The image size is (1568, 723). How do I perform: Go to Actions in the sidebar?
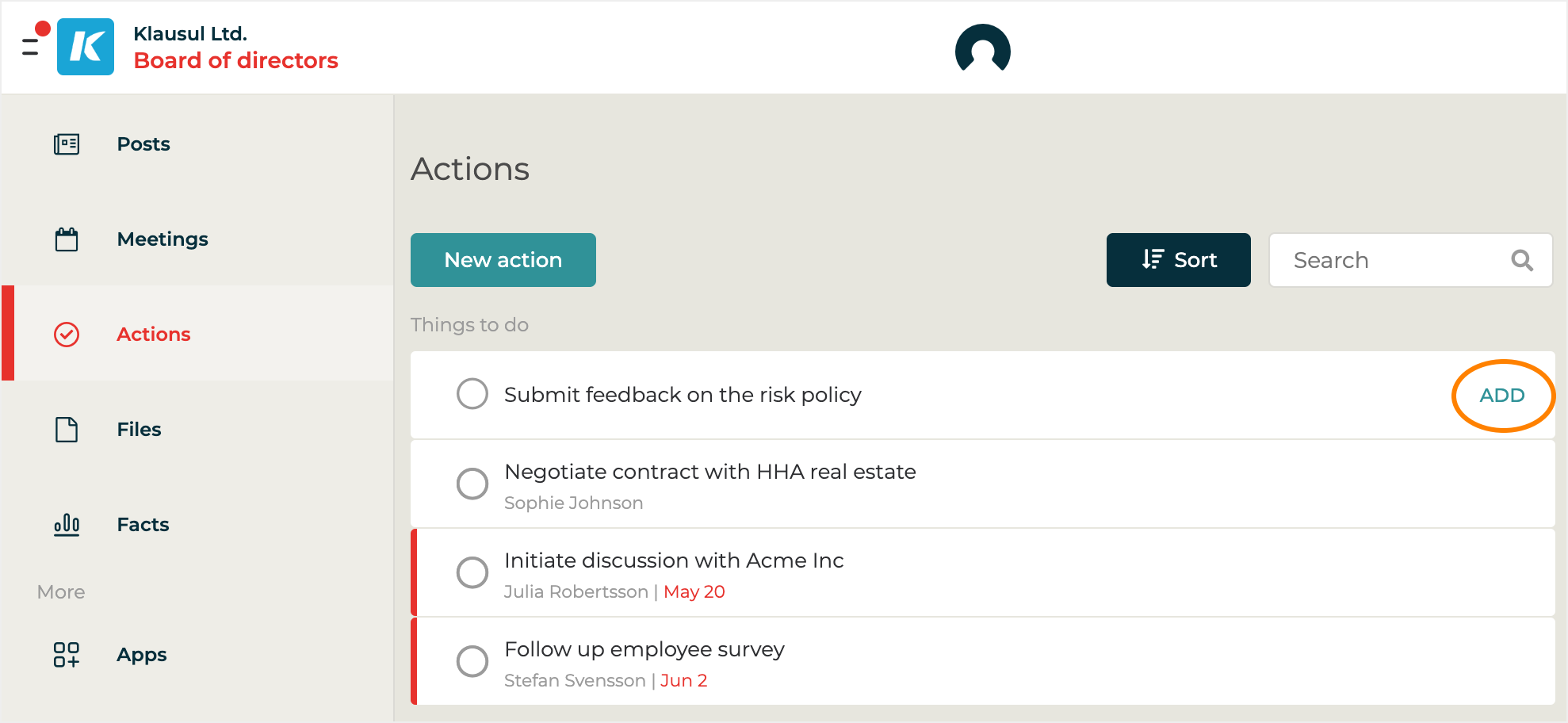(x=153, y=335)
